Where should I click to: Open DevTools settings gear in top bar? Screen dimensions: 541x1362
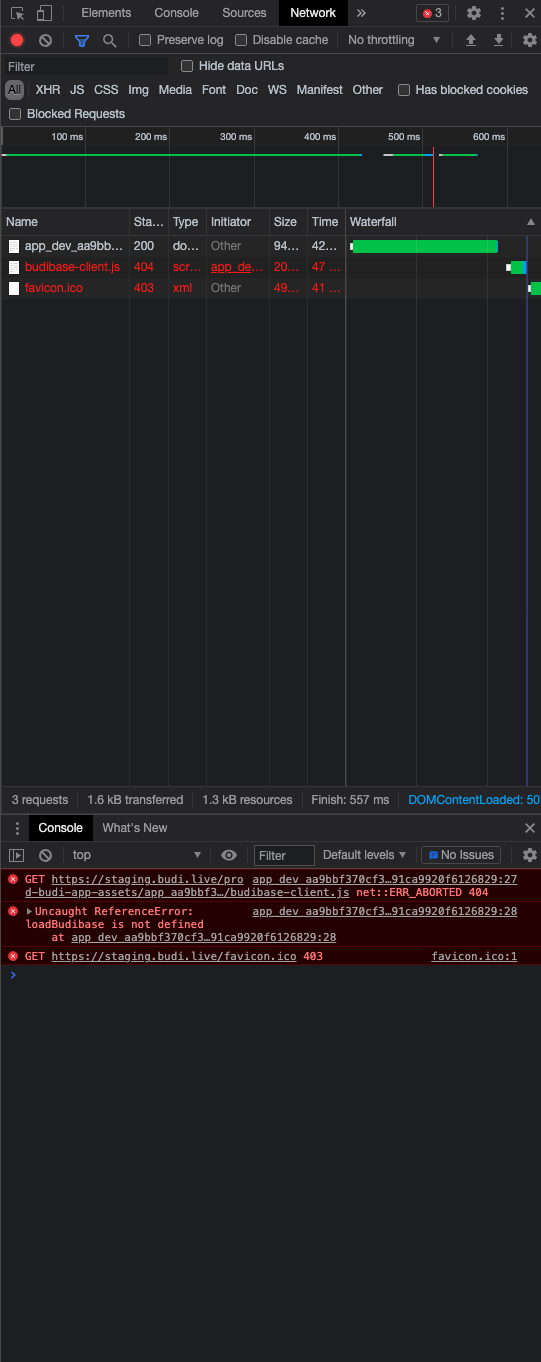(474, 13)
